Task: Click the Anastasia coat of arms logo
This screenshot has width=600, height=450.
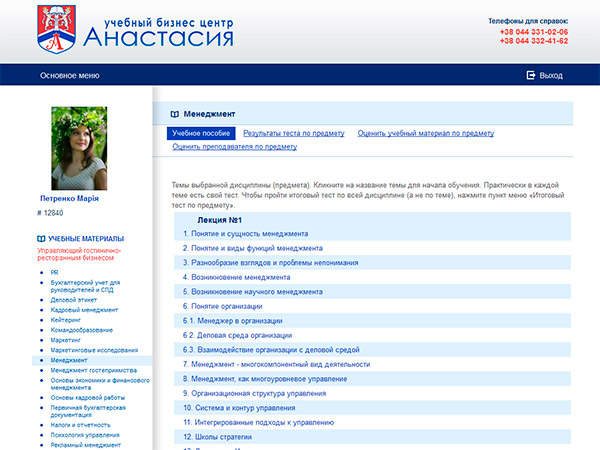Action: point(56,29)
